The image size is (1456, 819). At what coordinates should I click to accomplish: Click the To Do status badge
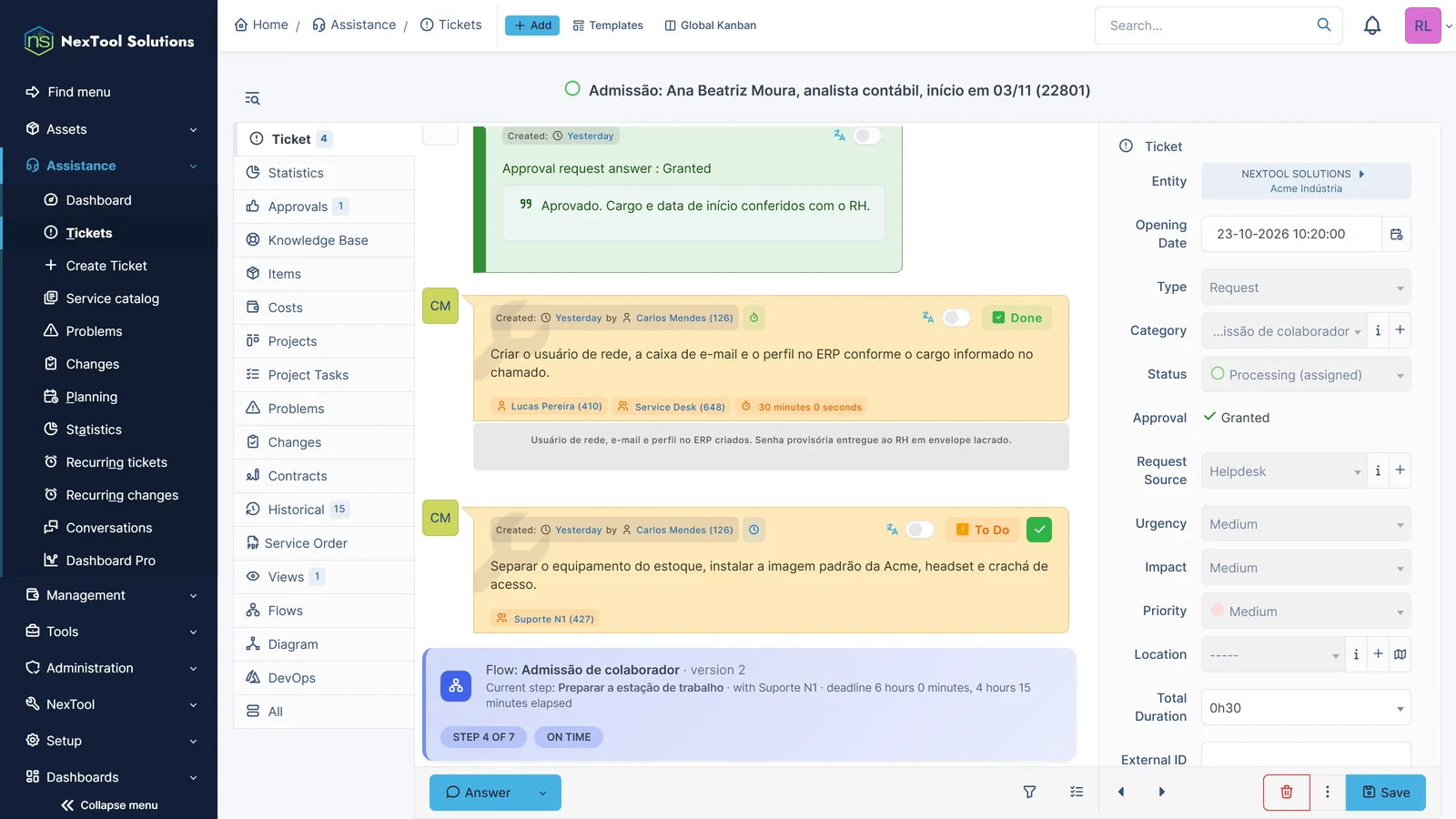point(983,530)
